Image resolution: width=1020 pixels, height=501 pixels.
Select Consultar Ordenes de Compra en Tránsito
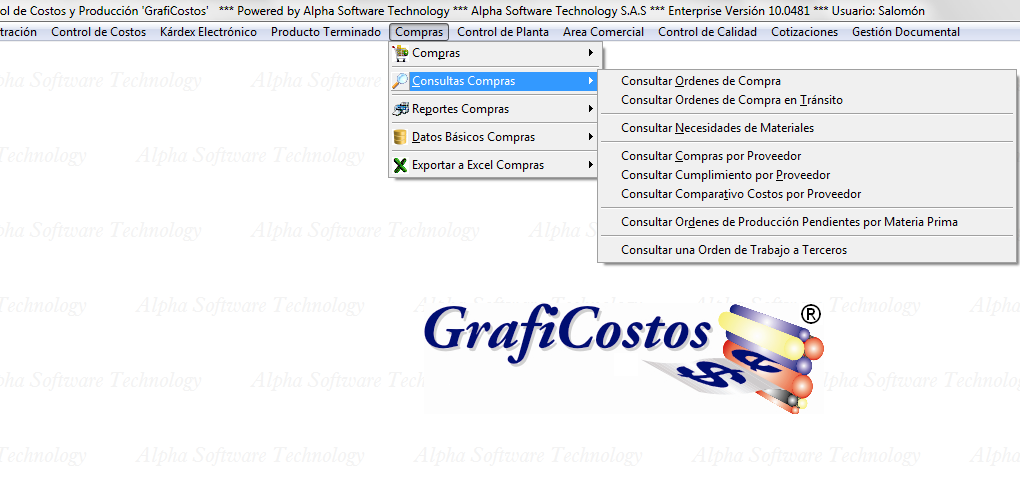click(x=731, y=100)
